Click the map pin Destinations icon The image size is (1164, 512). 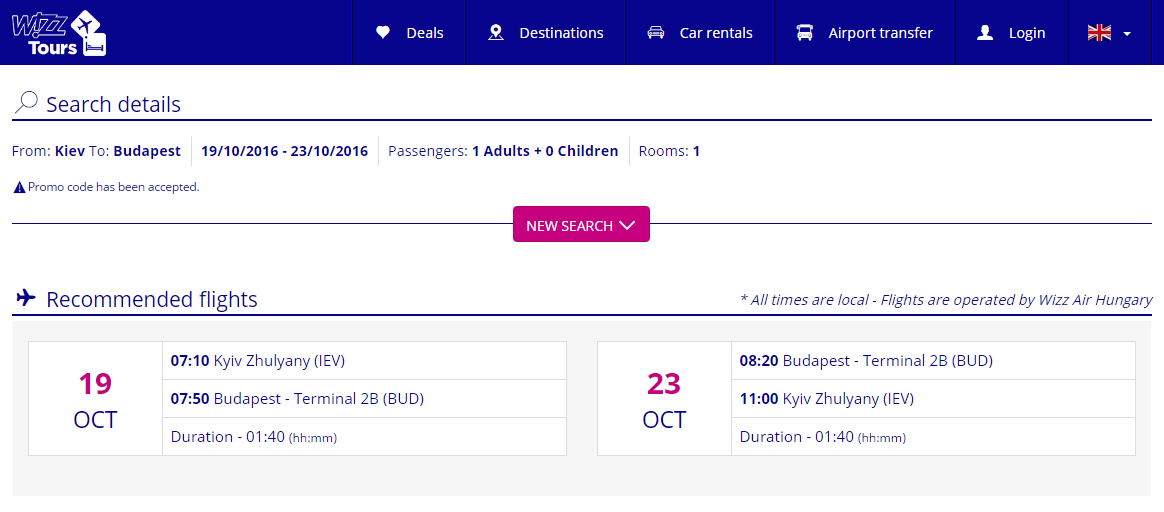coord(496,33)
